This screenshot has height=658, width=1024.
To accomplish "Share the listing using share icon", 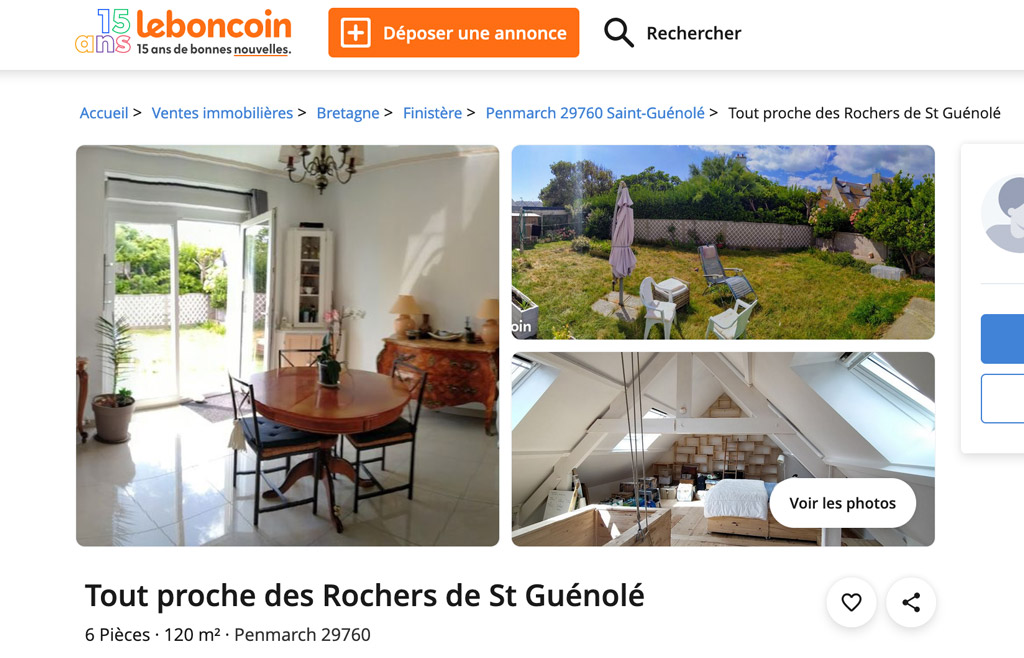I will 911,602.
